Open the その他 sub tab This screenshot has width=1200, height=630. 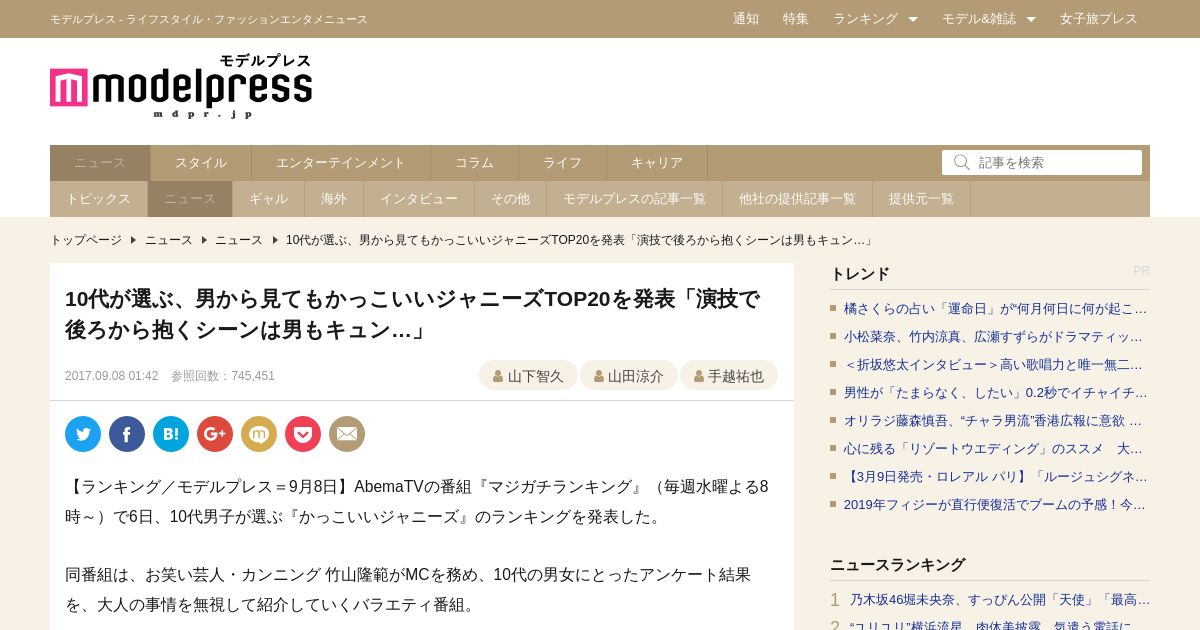coord(511,199)
